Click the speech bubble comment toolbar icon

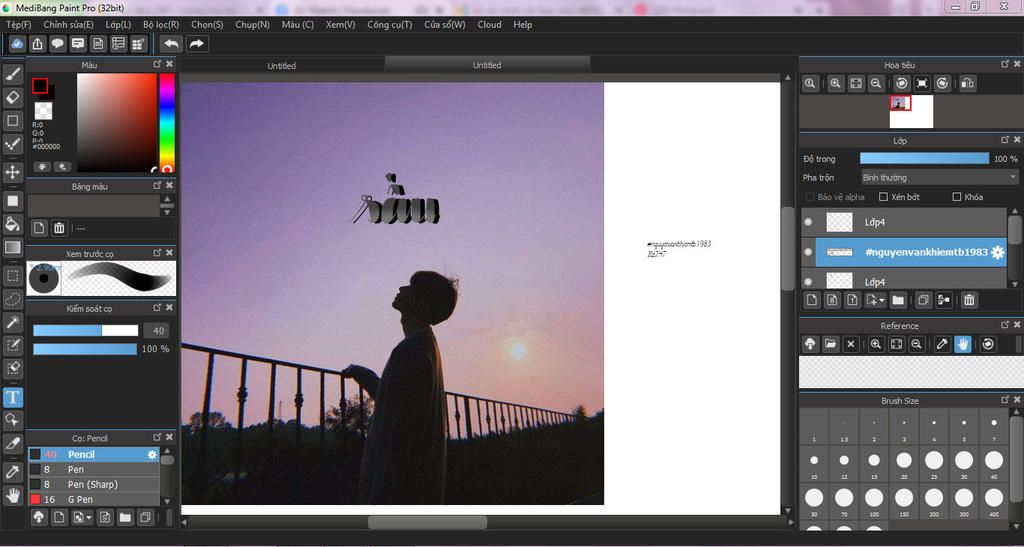58,44
